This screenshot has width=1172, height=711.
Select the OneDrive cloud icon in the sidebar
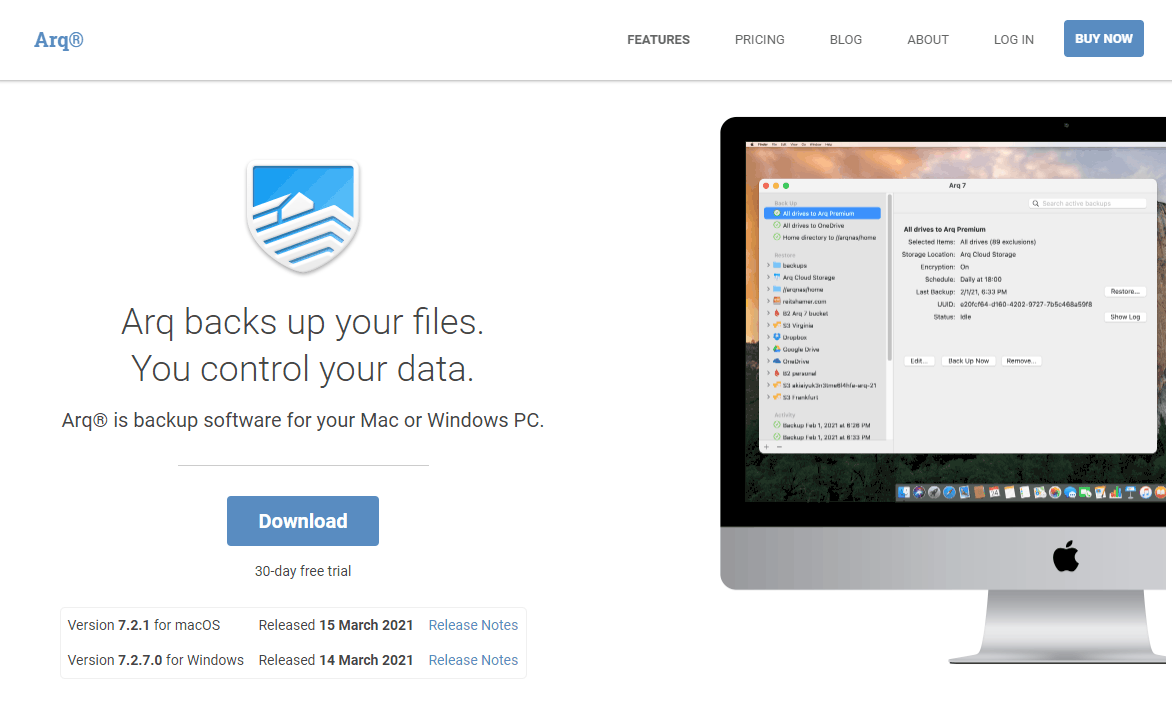[x=776, y=361]
